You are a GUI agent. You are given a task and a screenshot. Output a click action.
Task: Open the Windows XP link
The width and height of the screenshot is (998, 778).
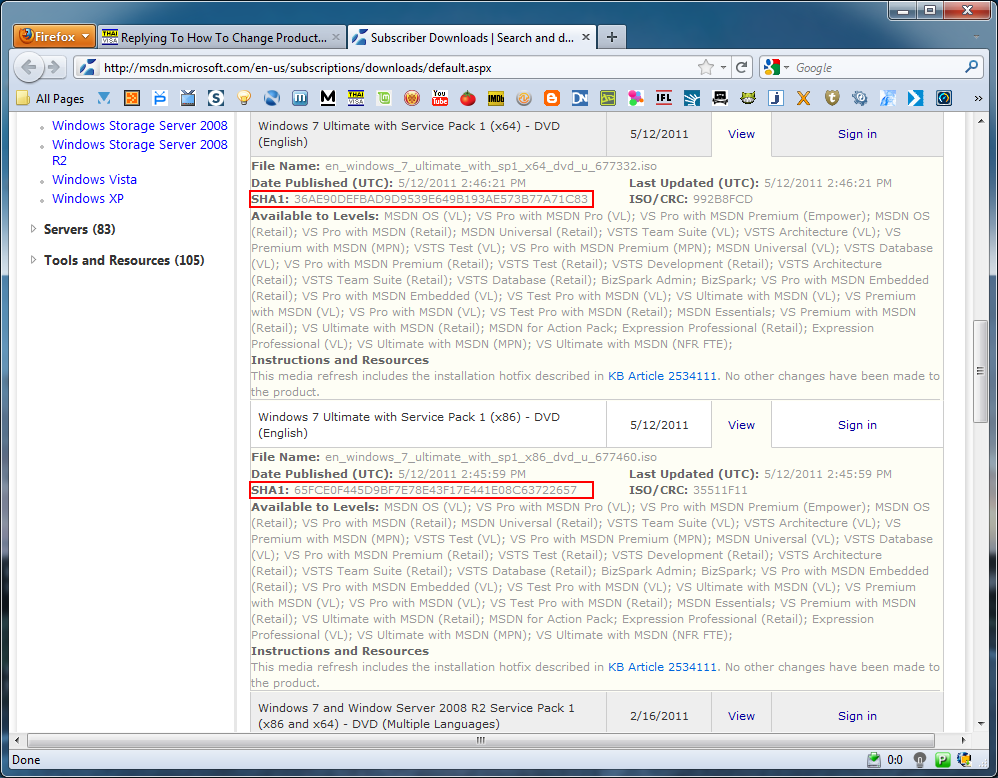click(x=88, y=199)
